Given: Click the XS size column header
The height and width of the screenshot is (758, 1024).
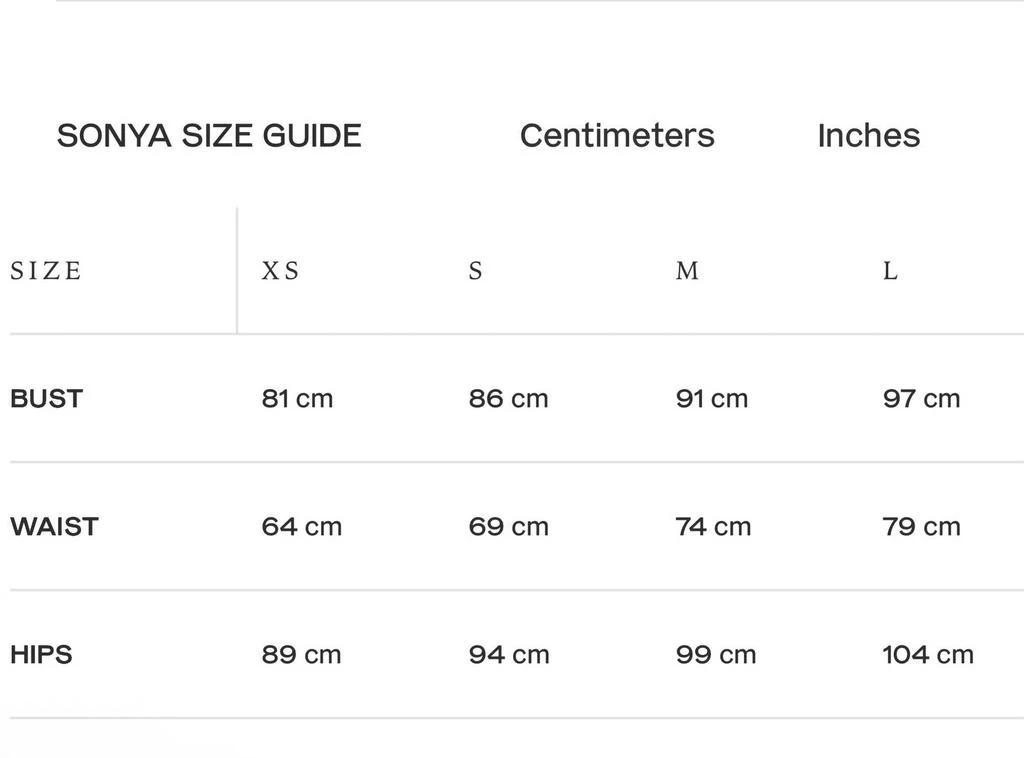Looking at the screenshot, I should point(280,271).
